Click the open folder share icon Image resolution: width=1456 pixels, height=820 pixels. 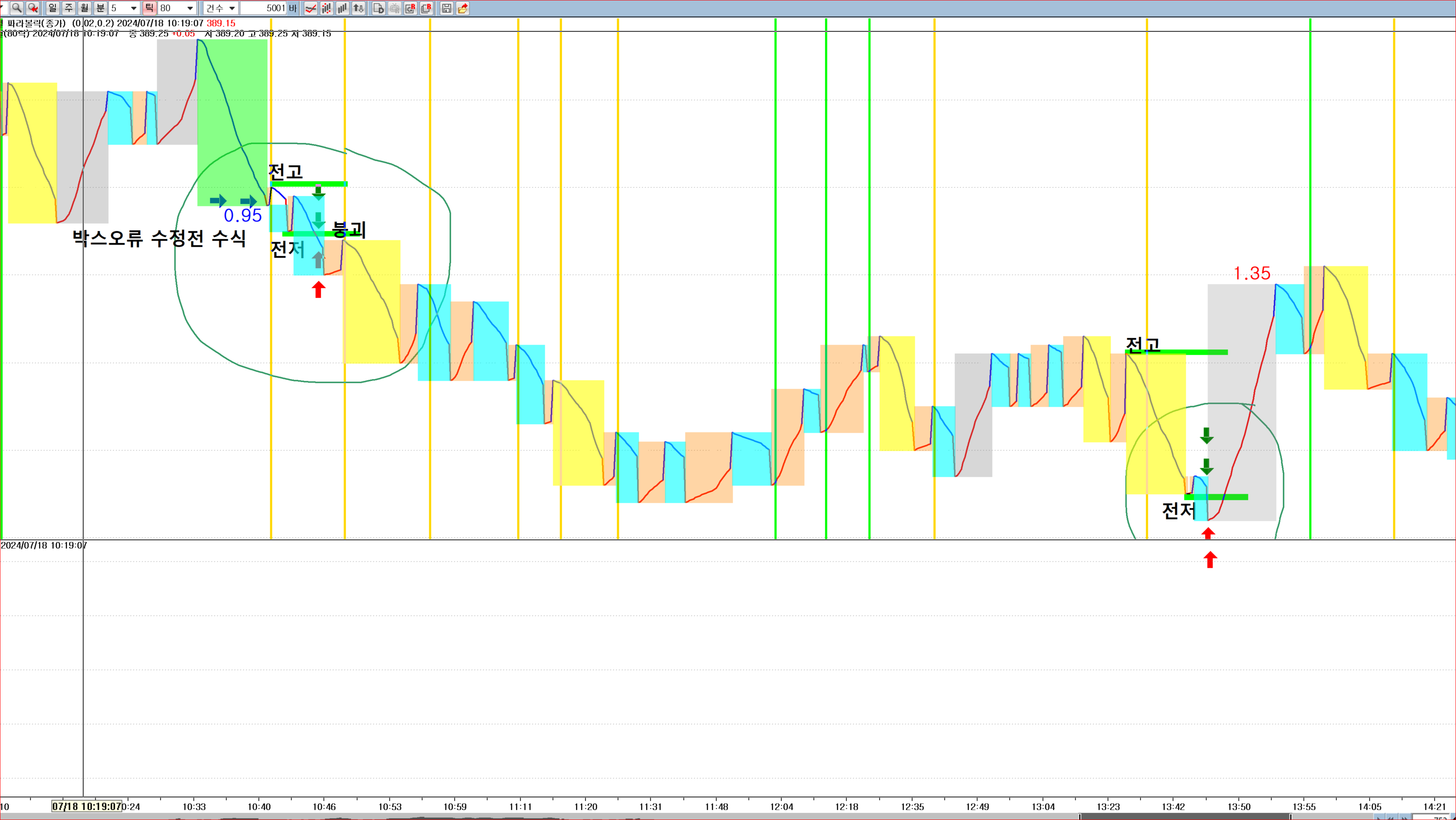(463, 8)
